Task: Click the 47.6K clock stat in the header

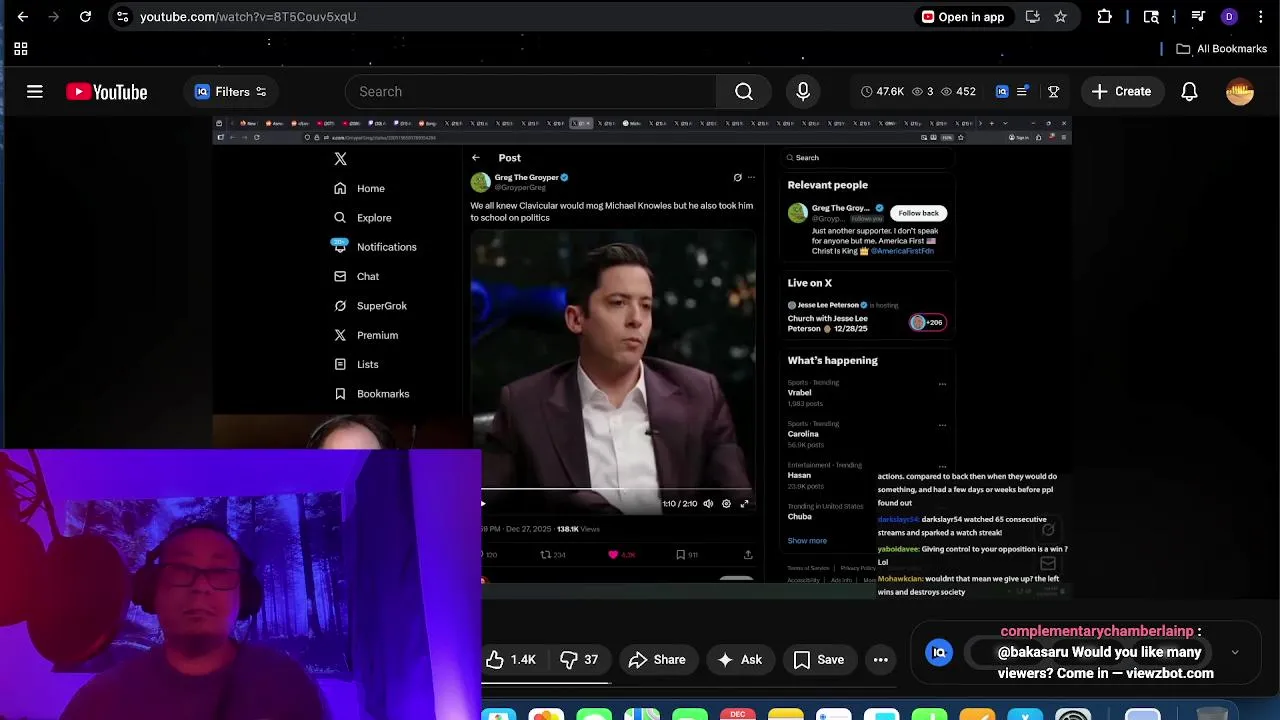Action: point(881,92)
